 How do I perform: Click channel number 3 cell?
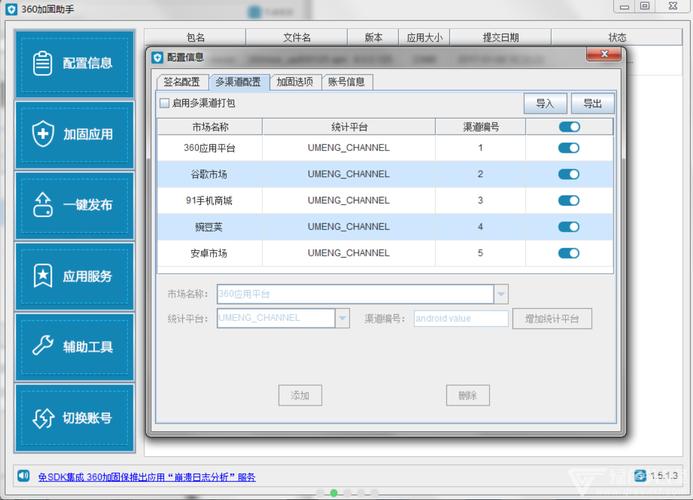point(480,200)
